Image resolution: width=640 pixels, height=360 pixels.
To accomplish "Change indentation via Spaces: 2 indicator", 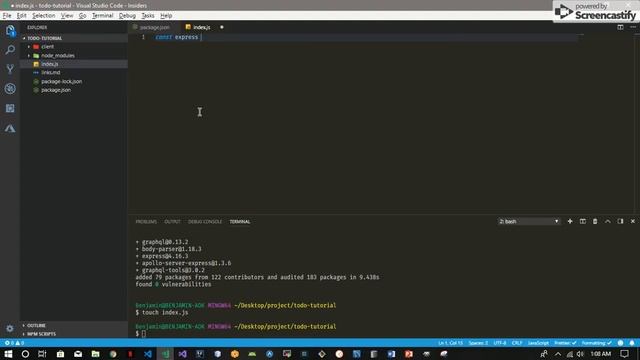I will tap(478, 343).
